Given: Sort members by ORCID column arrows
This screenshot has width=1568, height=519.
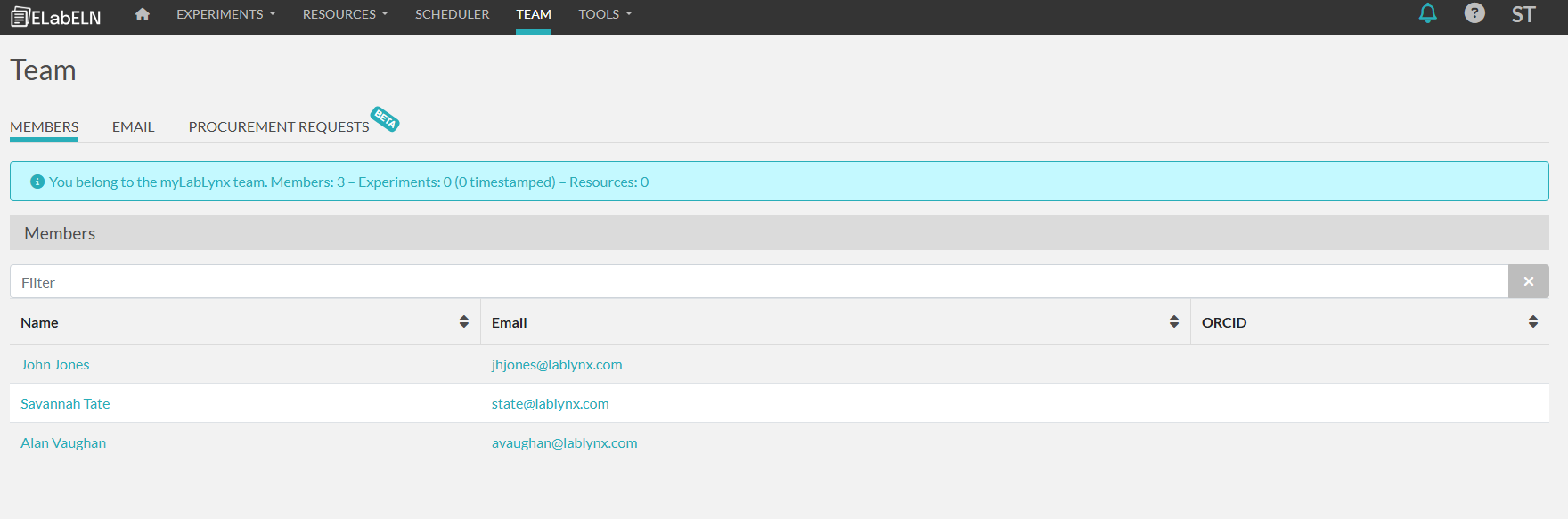Looking at the screenshot, I should tap(1532, 322).
